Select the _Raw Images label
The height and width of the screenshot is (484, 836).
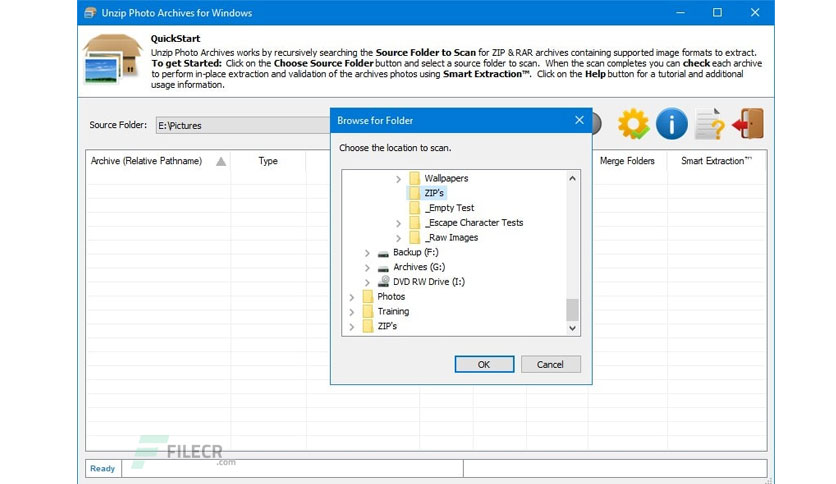tap(452, 238)
